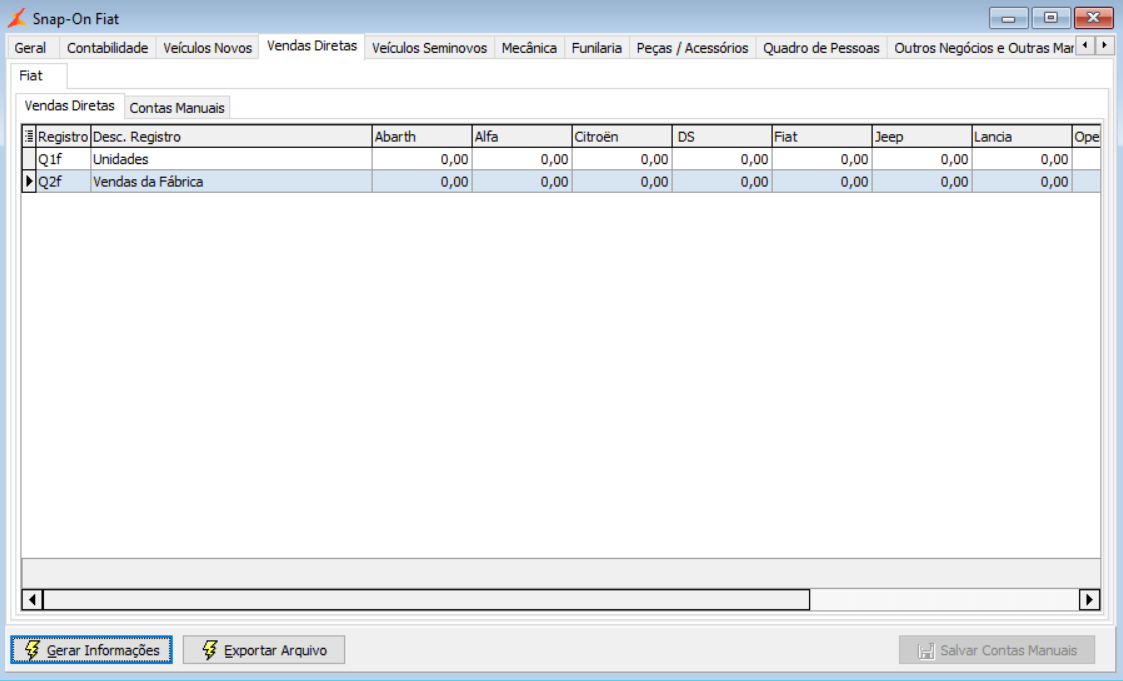Click the Abarth column header
Viewport: 1123px width, 681px height.
point(422,136)
